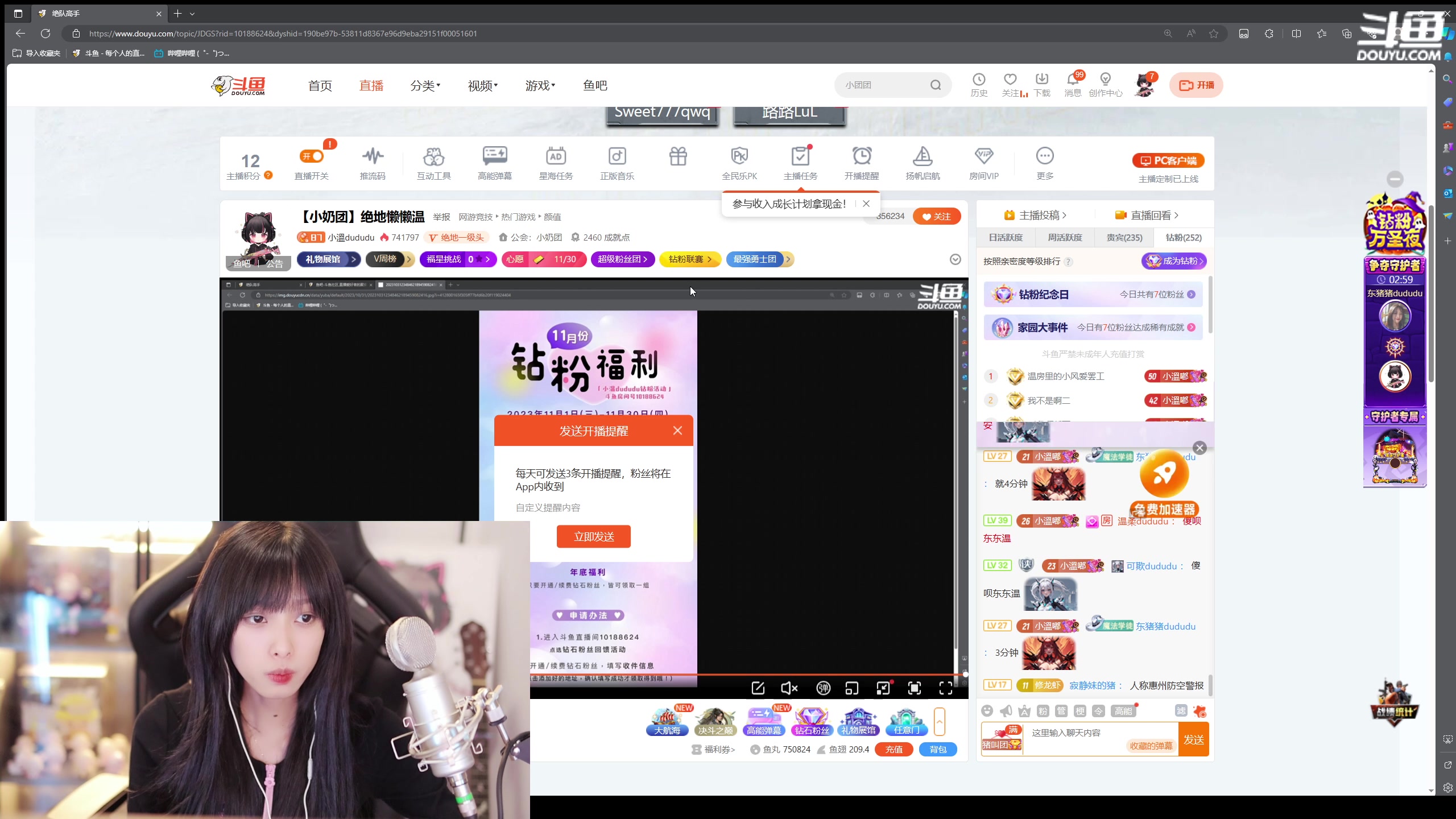Open 主播任务 streamer tasks
Screen dimensions: 1456x819
click(x=800, y=164)
